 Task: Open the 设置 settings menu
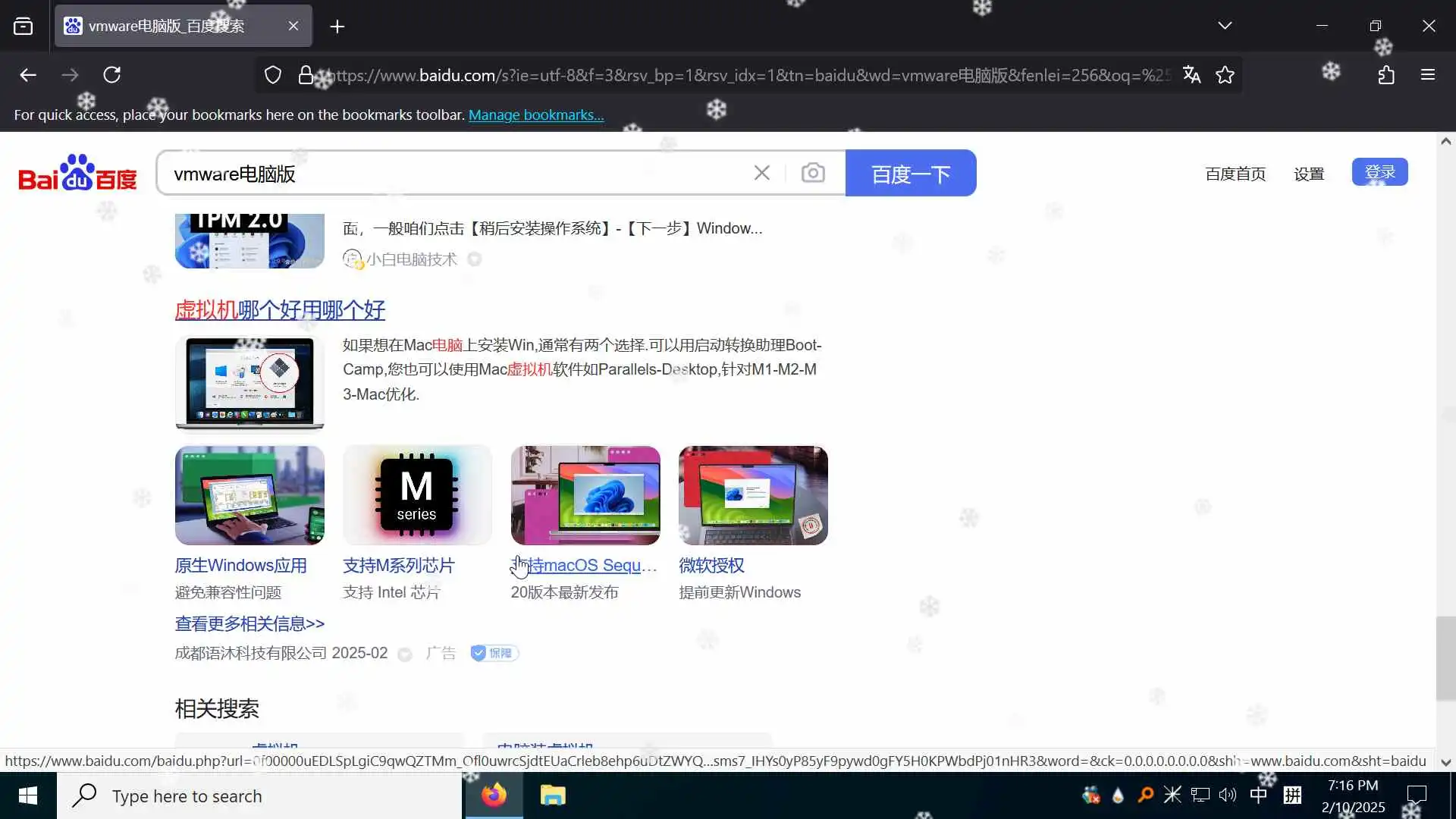click(x=1308, y=174)
